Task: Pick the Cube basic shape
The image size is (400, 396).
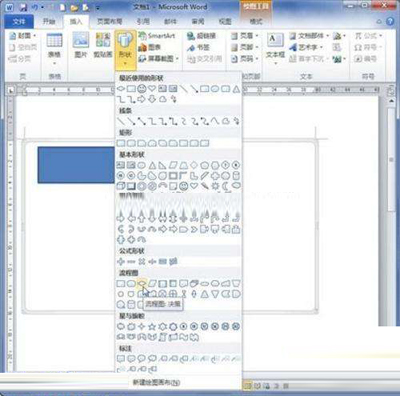Action: [x=121, y=186]
